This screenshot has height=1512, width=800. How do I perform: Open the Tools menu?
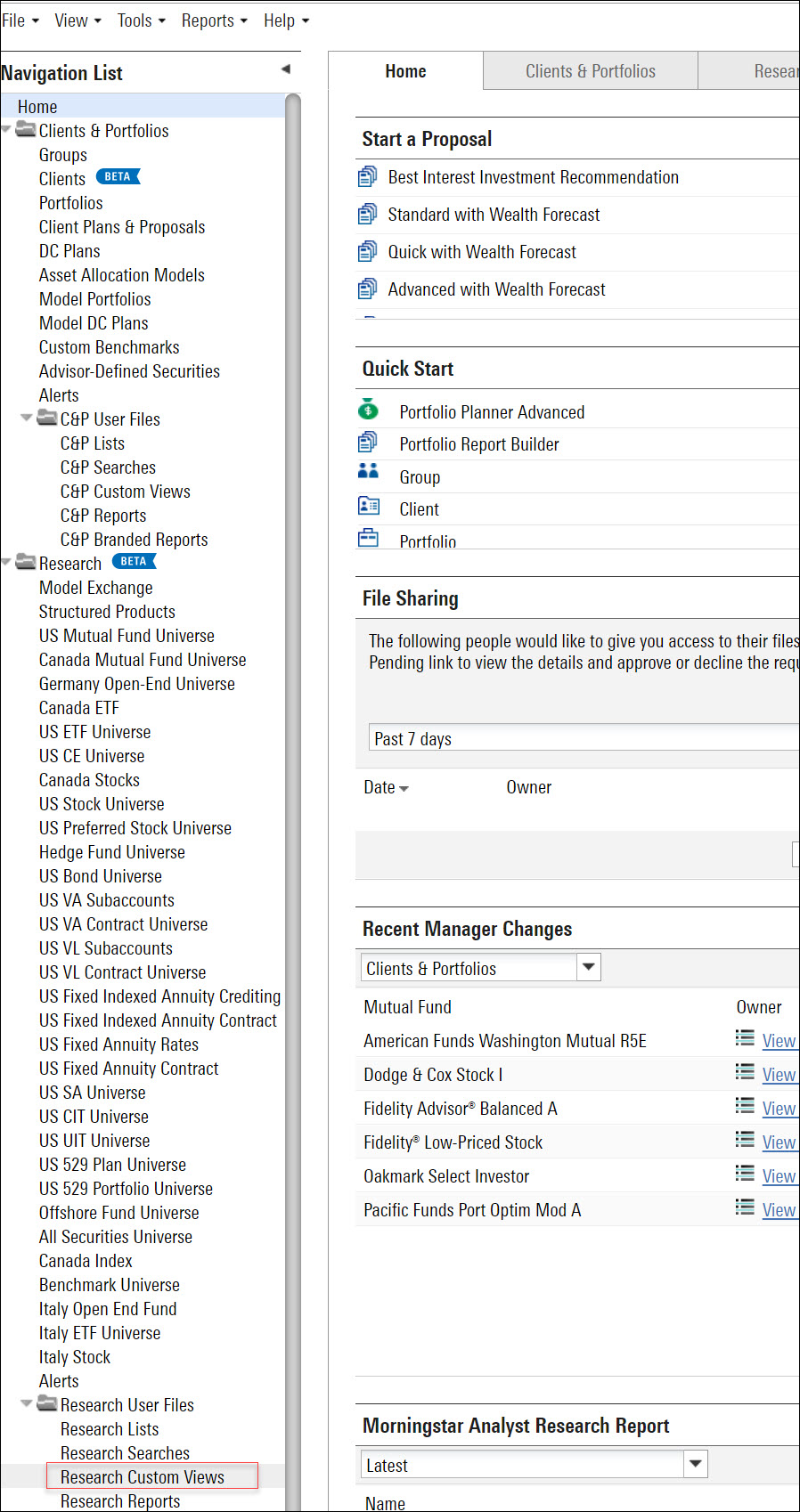pyautogui.click(x=142, y=20)
